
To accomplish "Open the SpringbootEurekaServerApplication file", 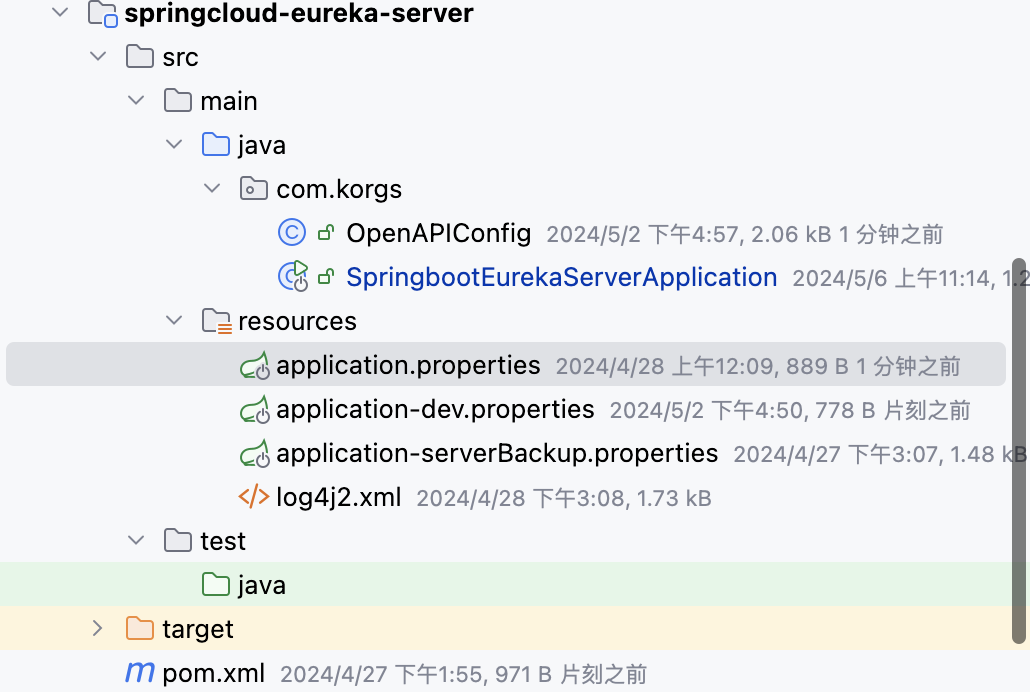I will [x=561, y=277].
